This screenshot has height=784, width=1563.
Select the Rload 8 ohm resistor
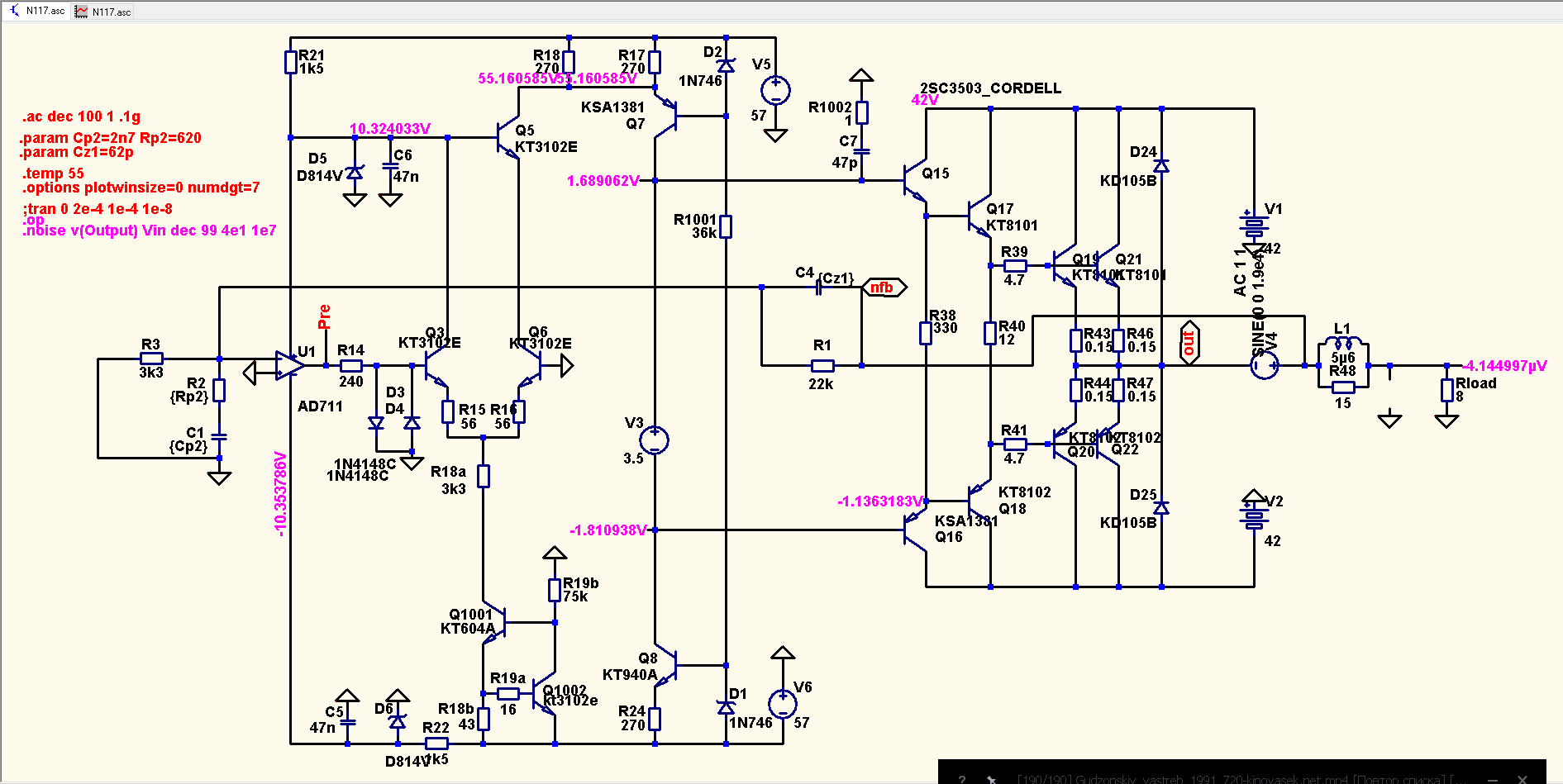pyautogui.click(x=1446, y=390)
